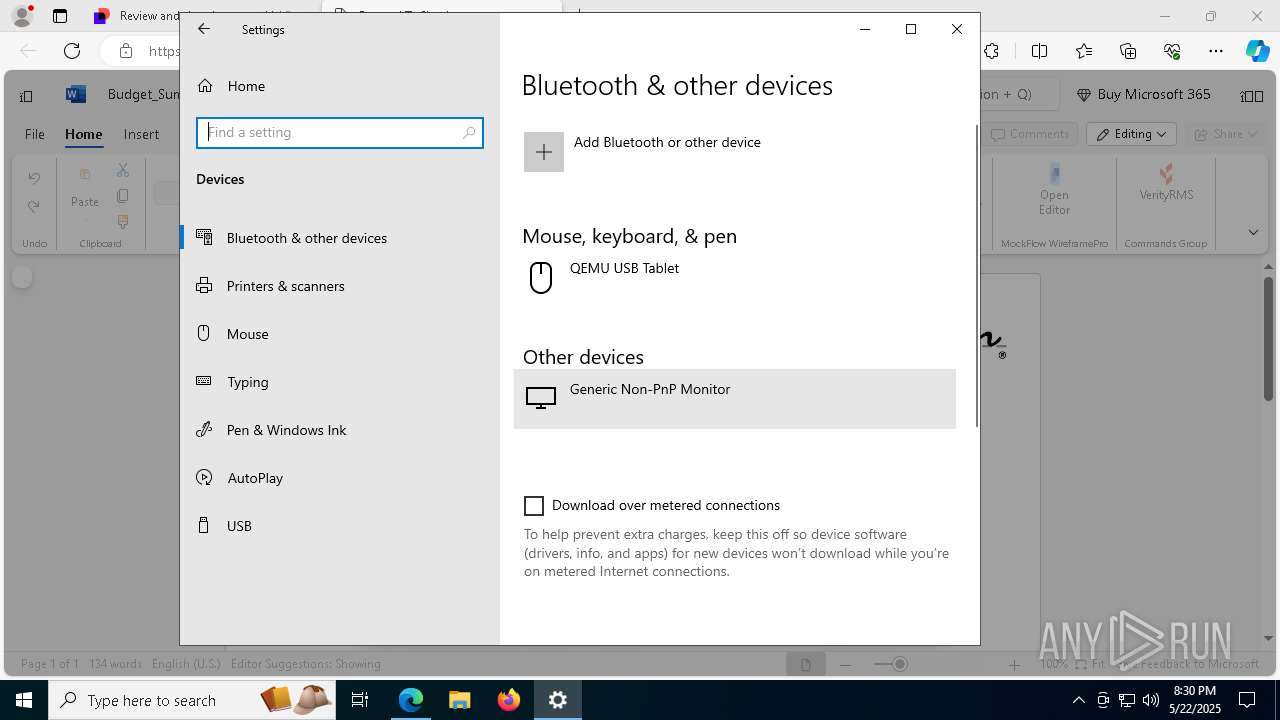1280x720 pixels.
Task: Click English (U.S.) language in status bar
Action: (186, 664)
